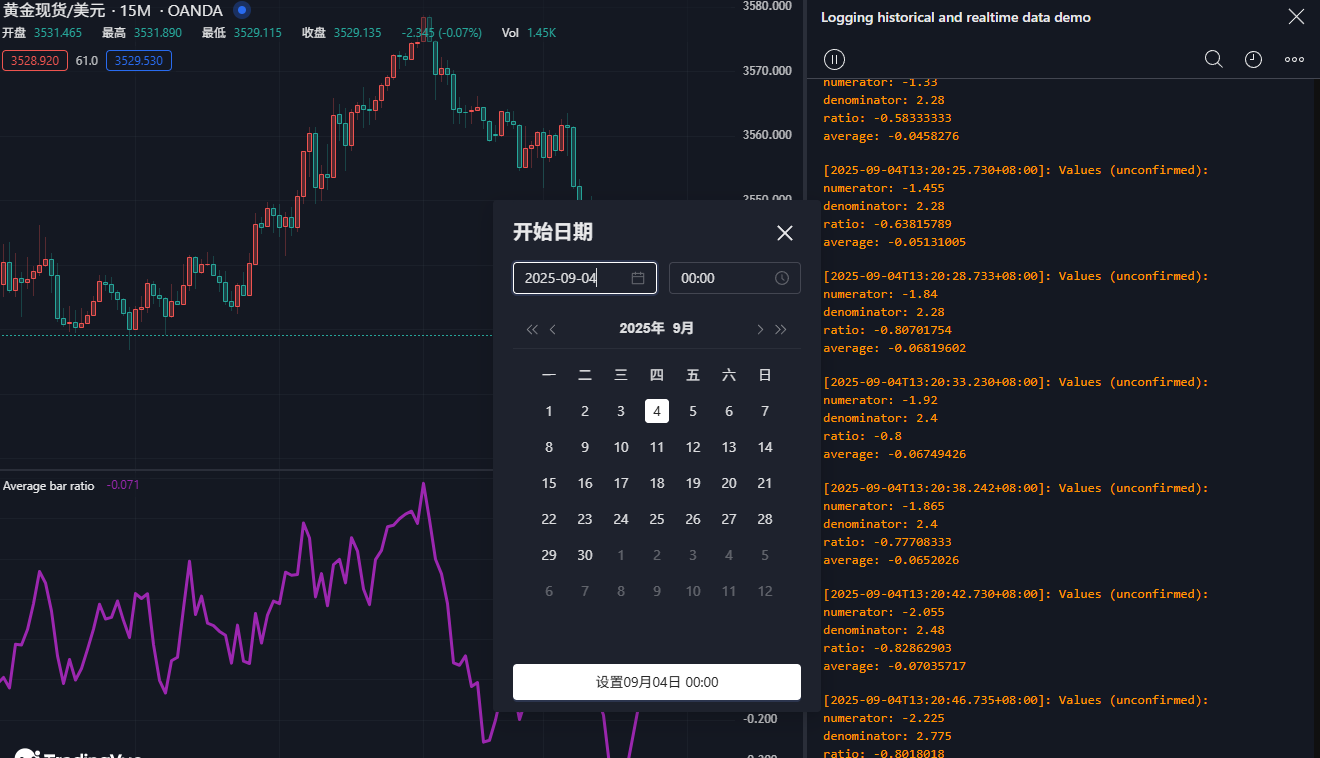This screenshot has height=758, width=1320.
Task: Go to previous month in calendar
Action: click(553, 329)
